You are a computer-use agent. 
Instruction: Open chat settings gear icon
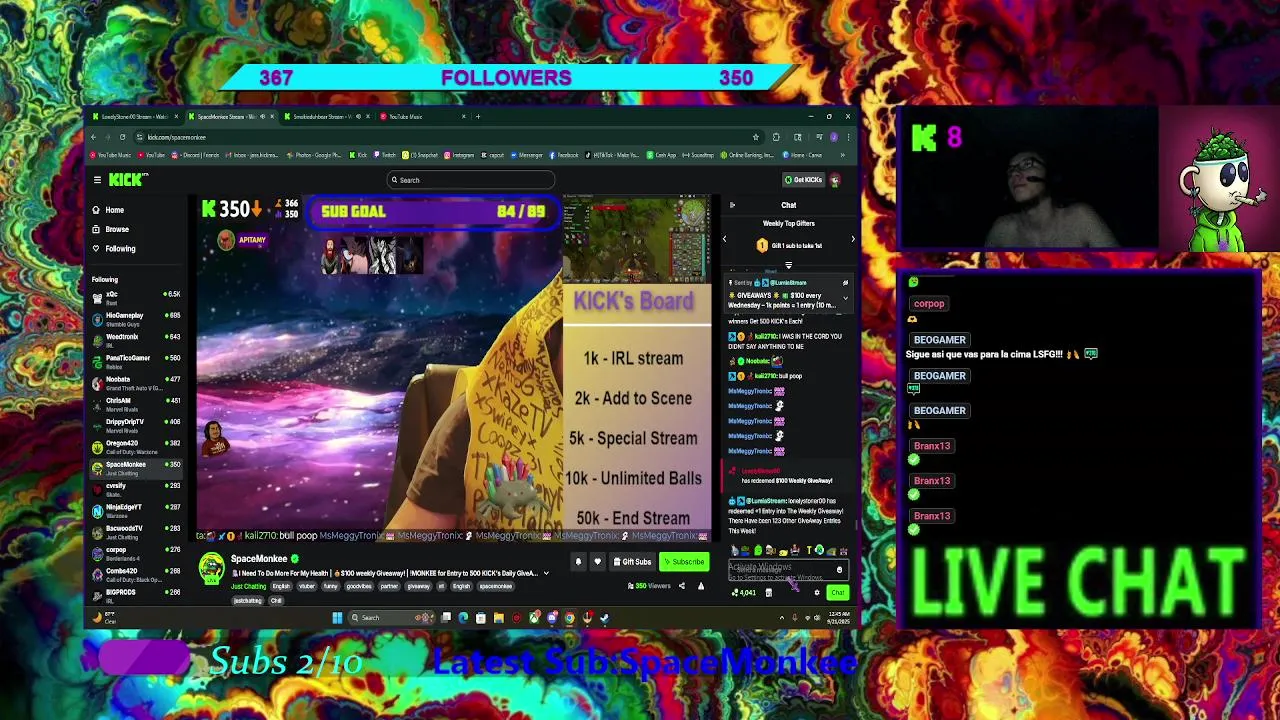pos(817,593)
